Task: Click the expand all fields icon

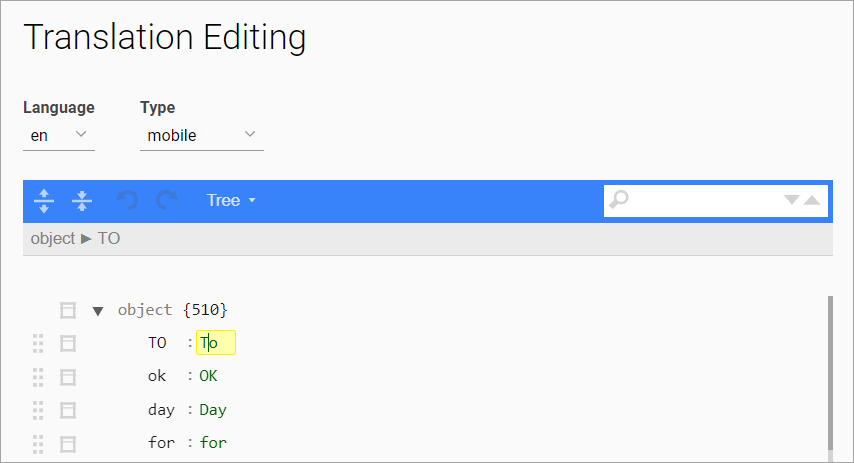Action: point(44,200)
